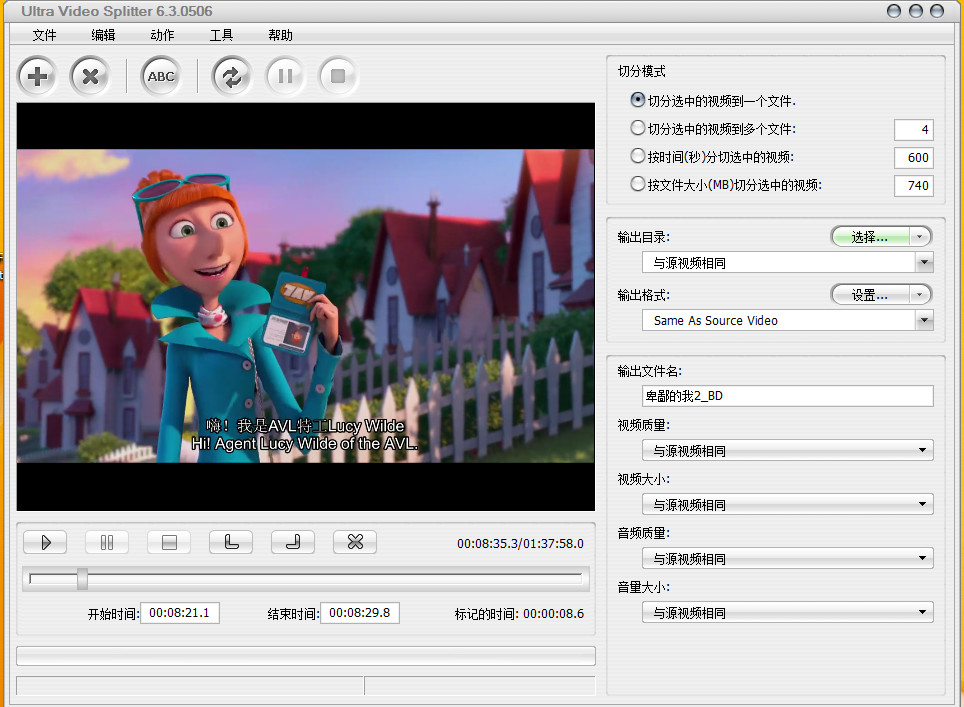964x707 pixels.
Task: Open the 视频质量 dropdown
Action: click(924, 451)
